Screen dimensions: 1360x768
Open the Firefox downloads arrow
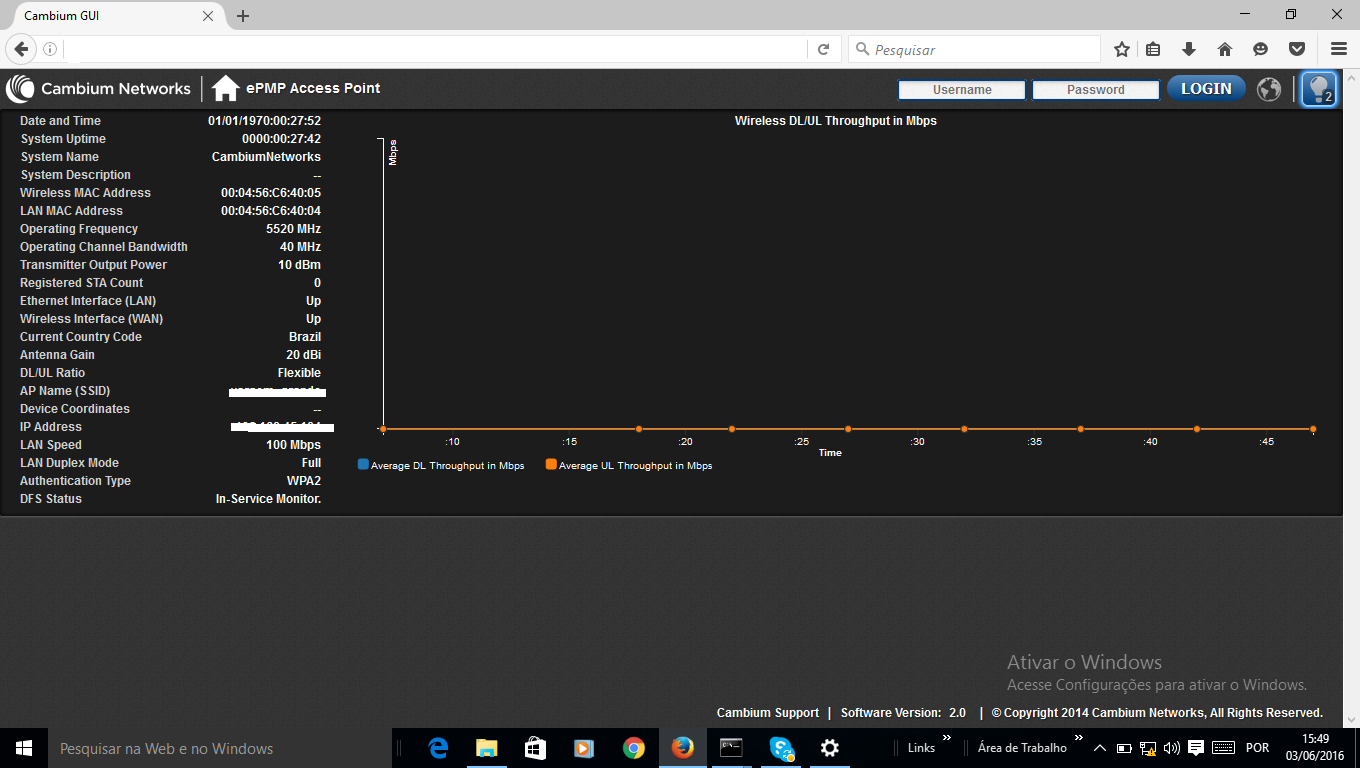[x=1189, y=49]
